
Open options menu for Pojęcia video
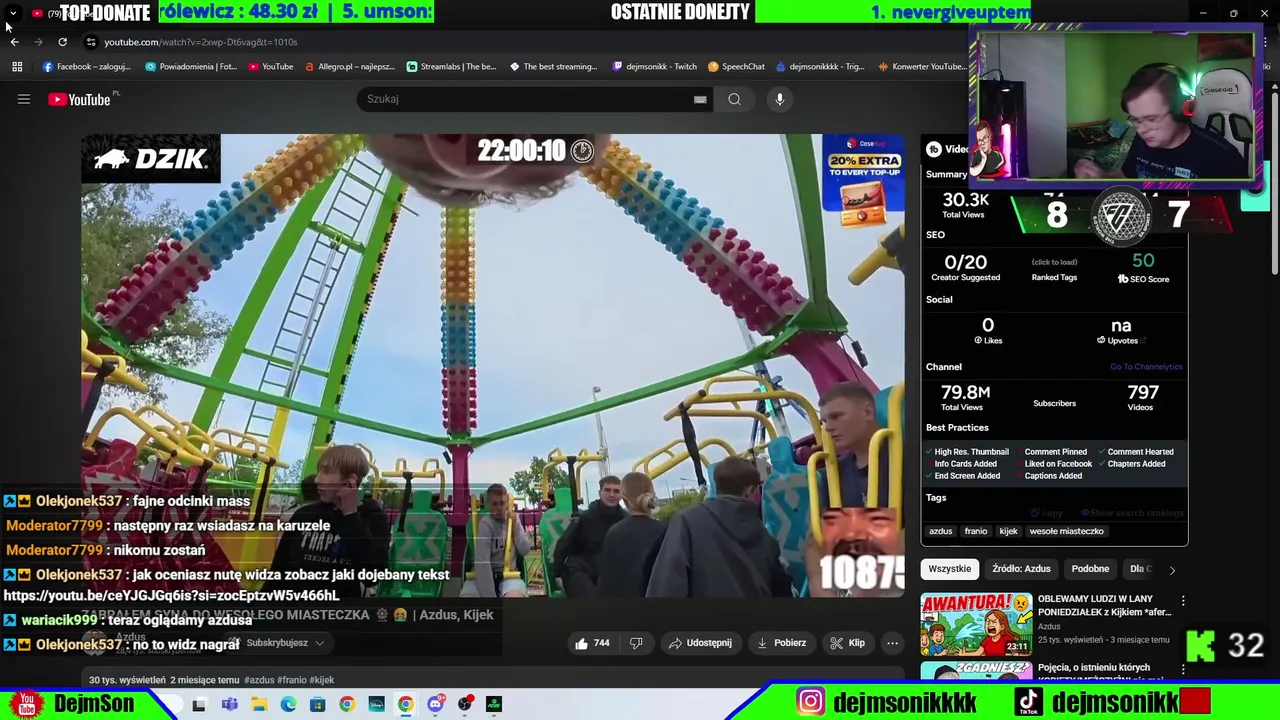coord(1183,670)
